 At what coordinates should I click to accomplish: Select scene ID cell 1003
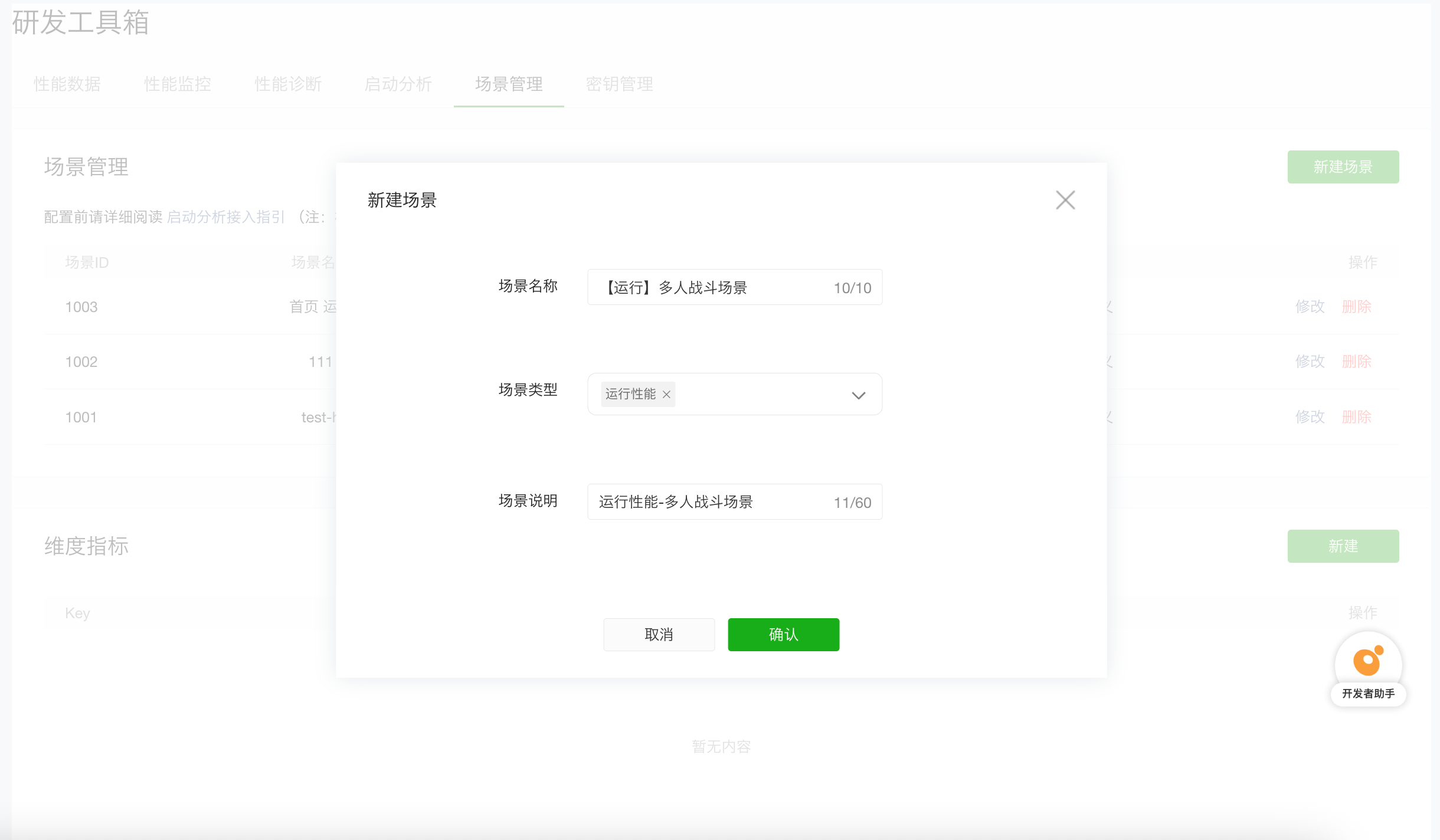[x=81, y=307]
